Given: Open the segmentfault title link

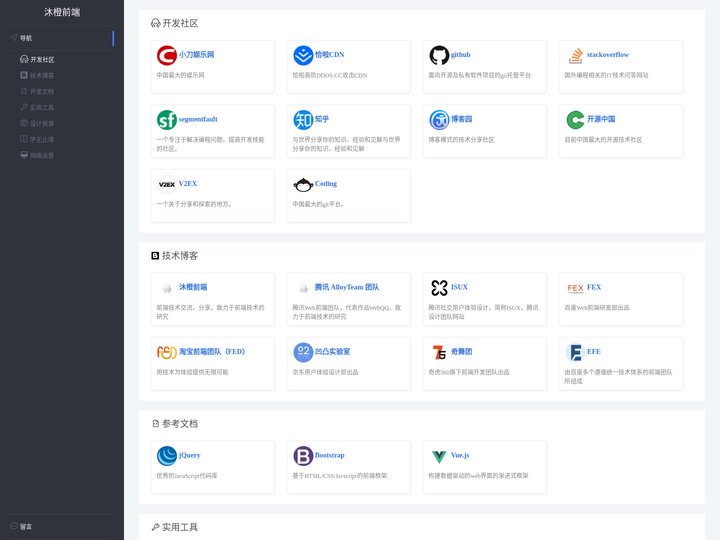Looking at the screenshot, I should (x=198, y=119).
